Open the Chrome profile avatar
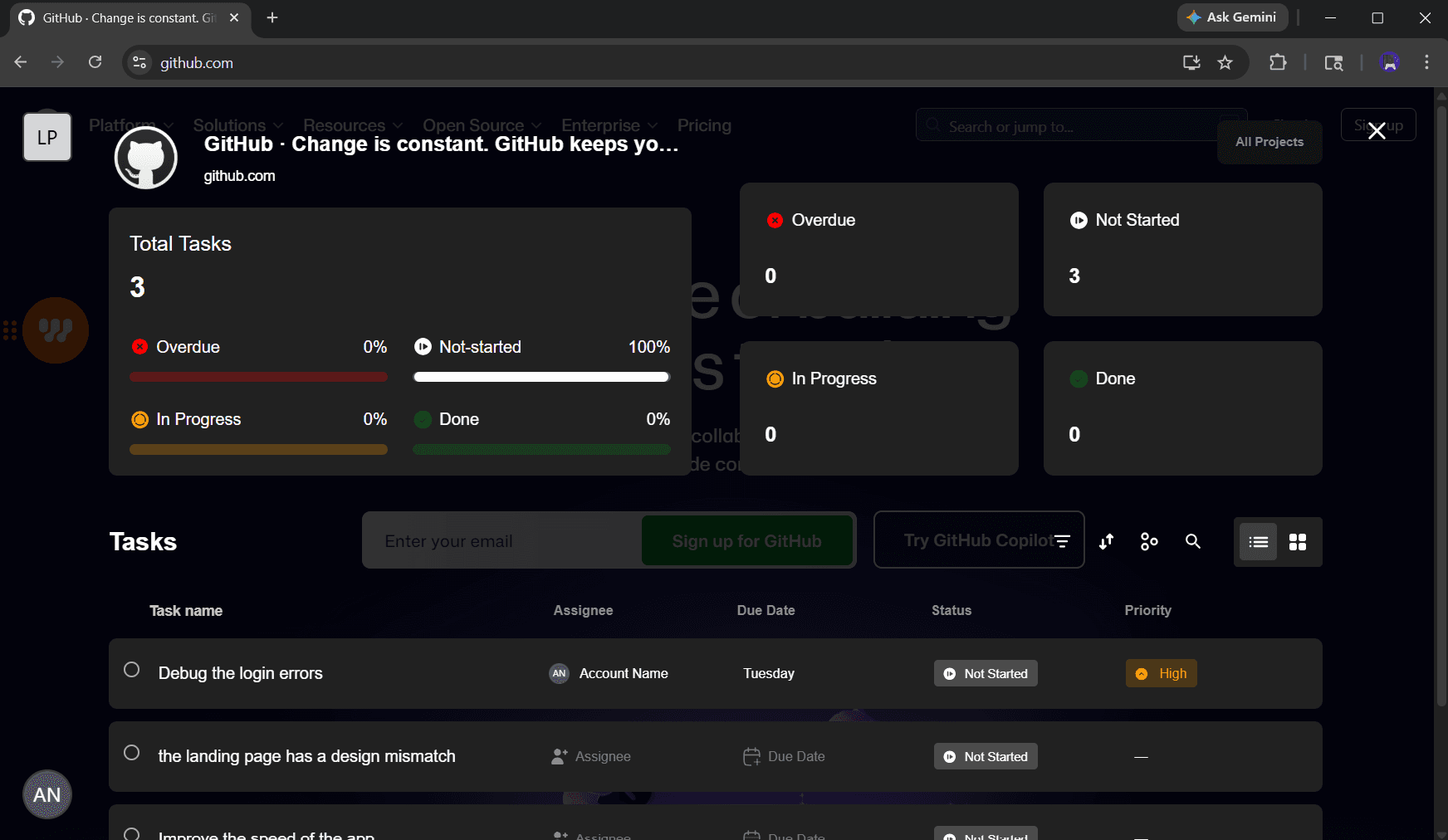Image resolution: width=1448 pixels, height=840 pixels. (x=1390, y=62)
